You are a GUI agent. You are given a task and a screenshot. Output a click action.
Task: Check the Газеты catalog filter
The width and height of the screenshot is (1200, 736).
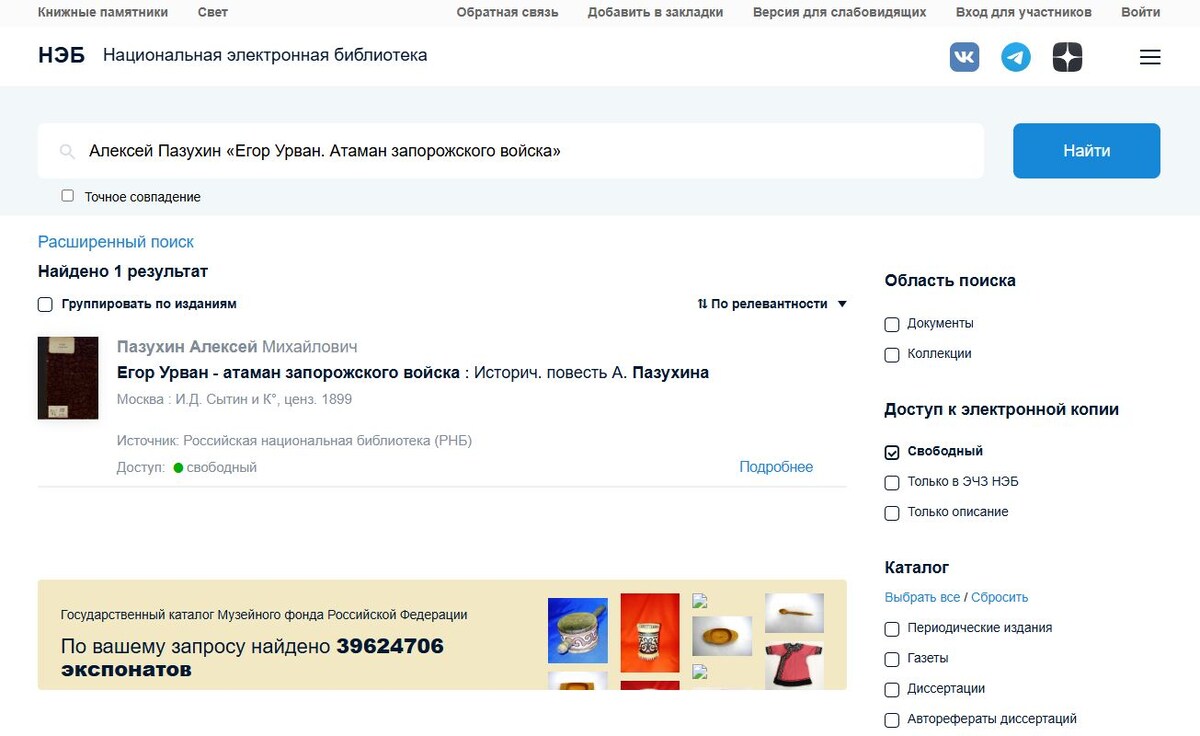click(892, 659)
